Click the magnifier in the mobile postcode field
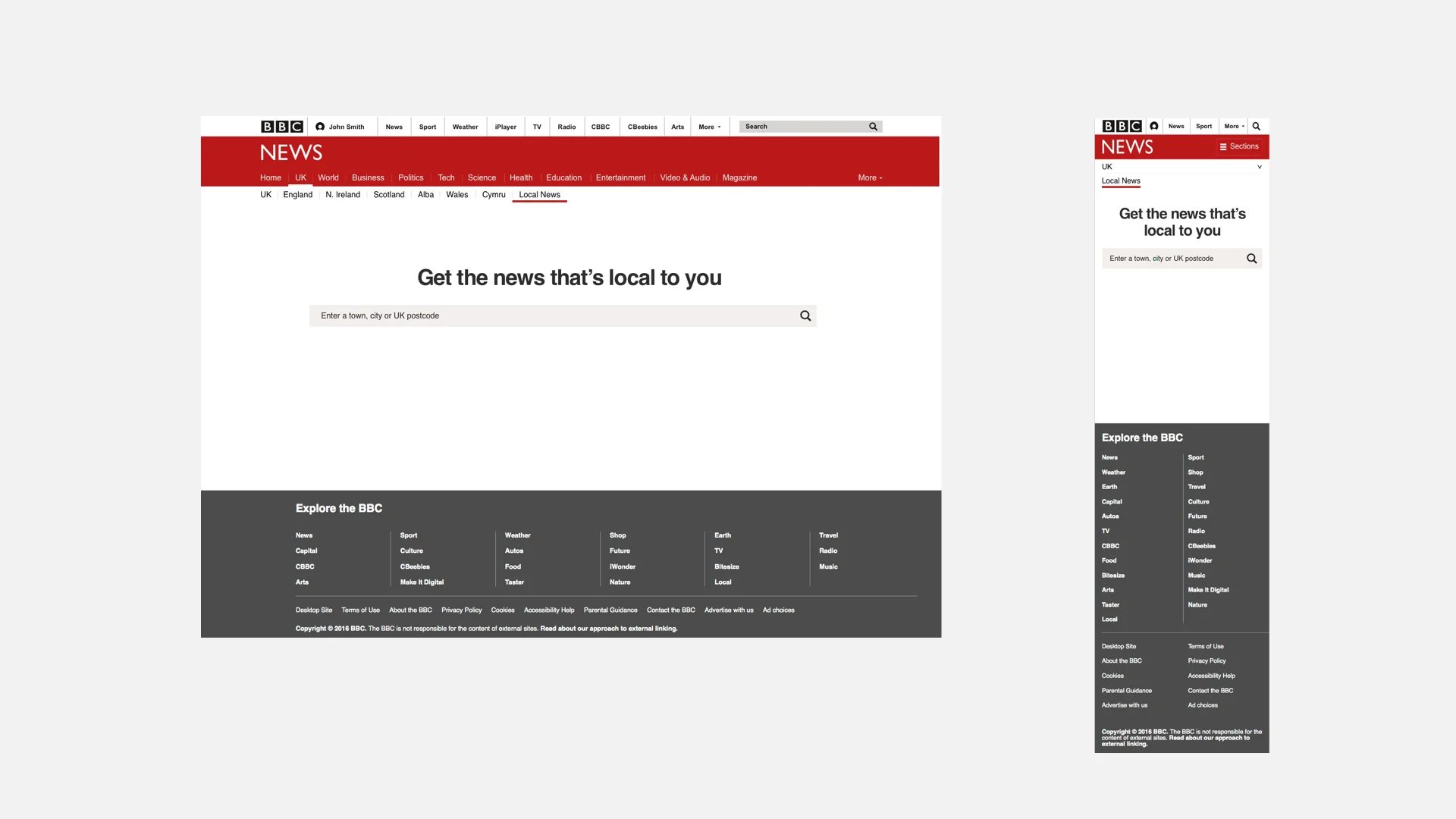 pyautogui.click(x=1252, y=259)
